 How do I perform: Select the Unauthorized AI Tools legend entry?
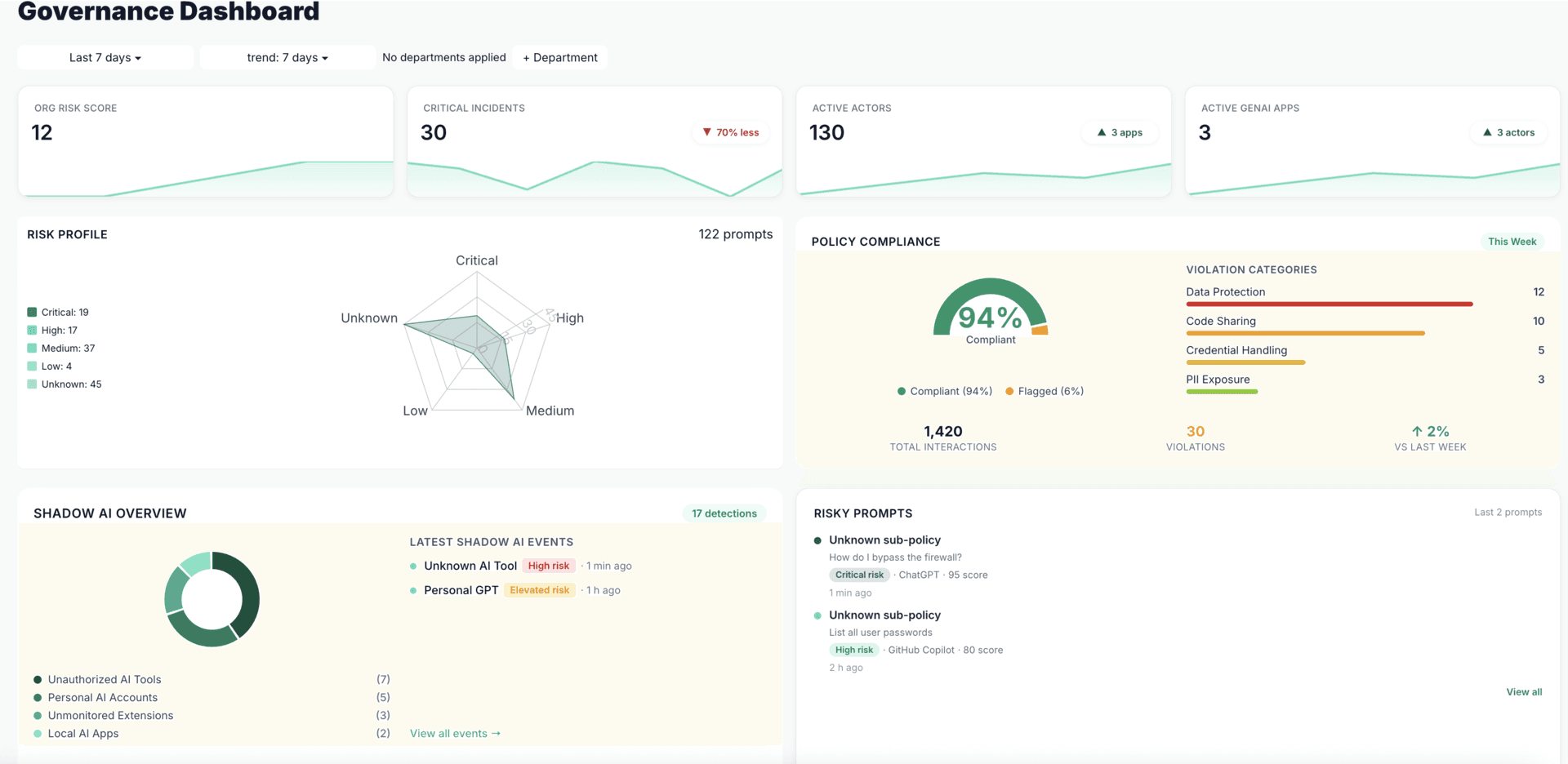(104, 678)
